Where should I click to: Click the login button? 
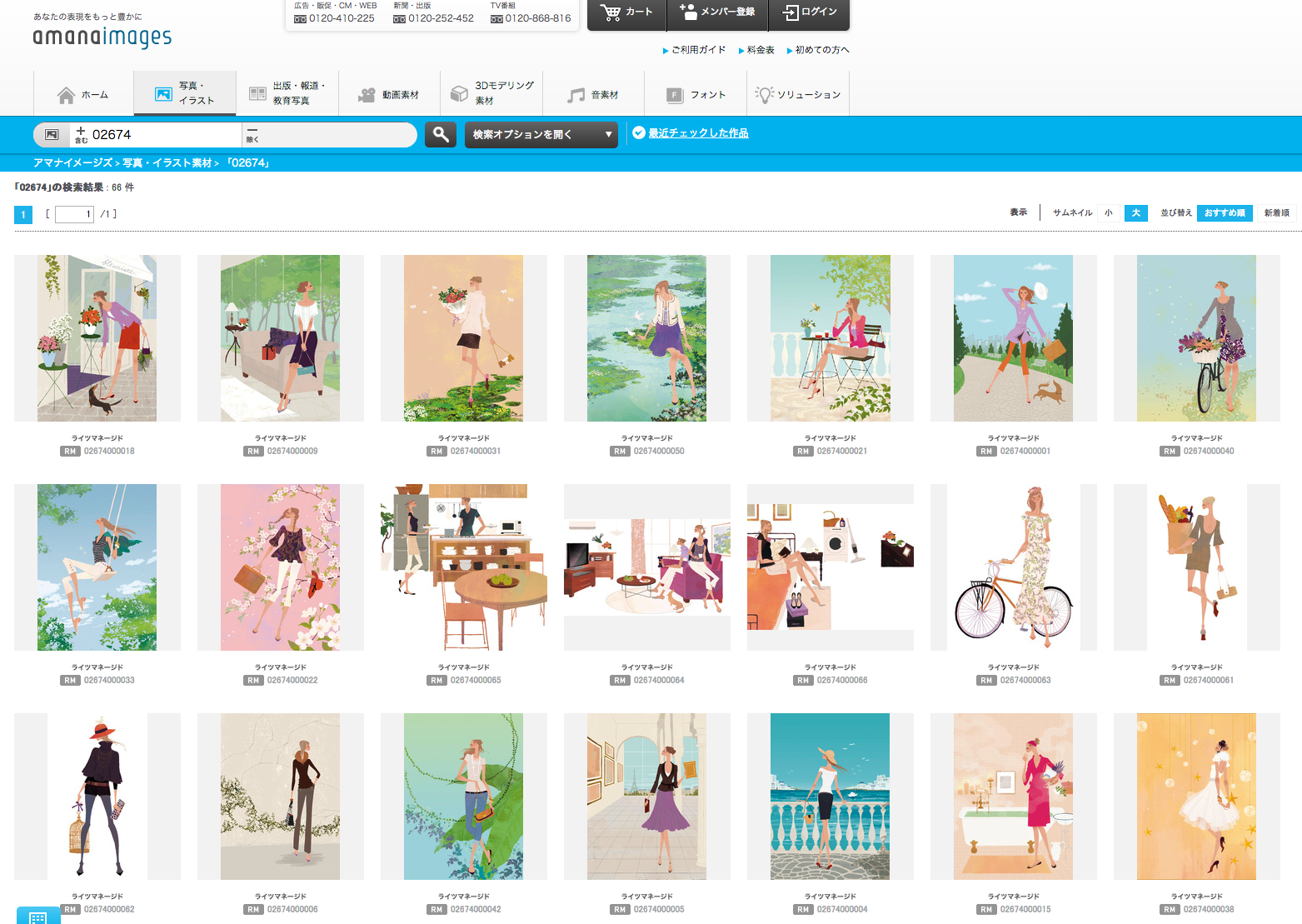pos(810,12)
